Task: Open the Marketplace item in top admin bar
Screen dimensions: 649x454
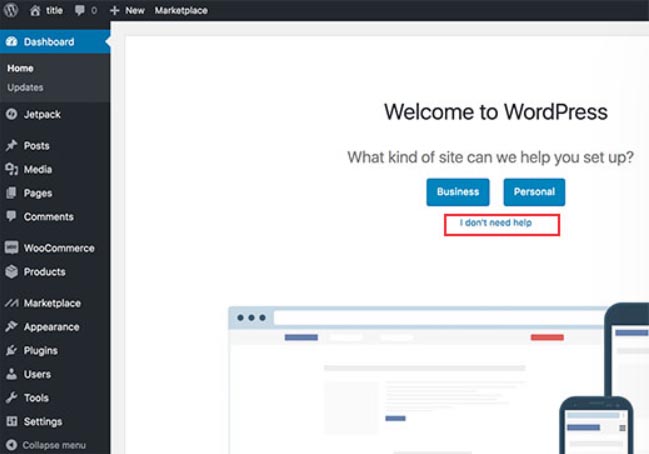Action: [181, 10]
